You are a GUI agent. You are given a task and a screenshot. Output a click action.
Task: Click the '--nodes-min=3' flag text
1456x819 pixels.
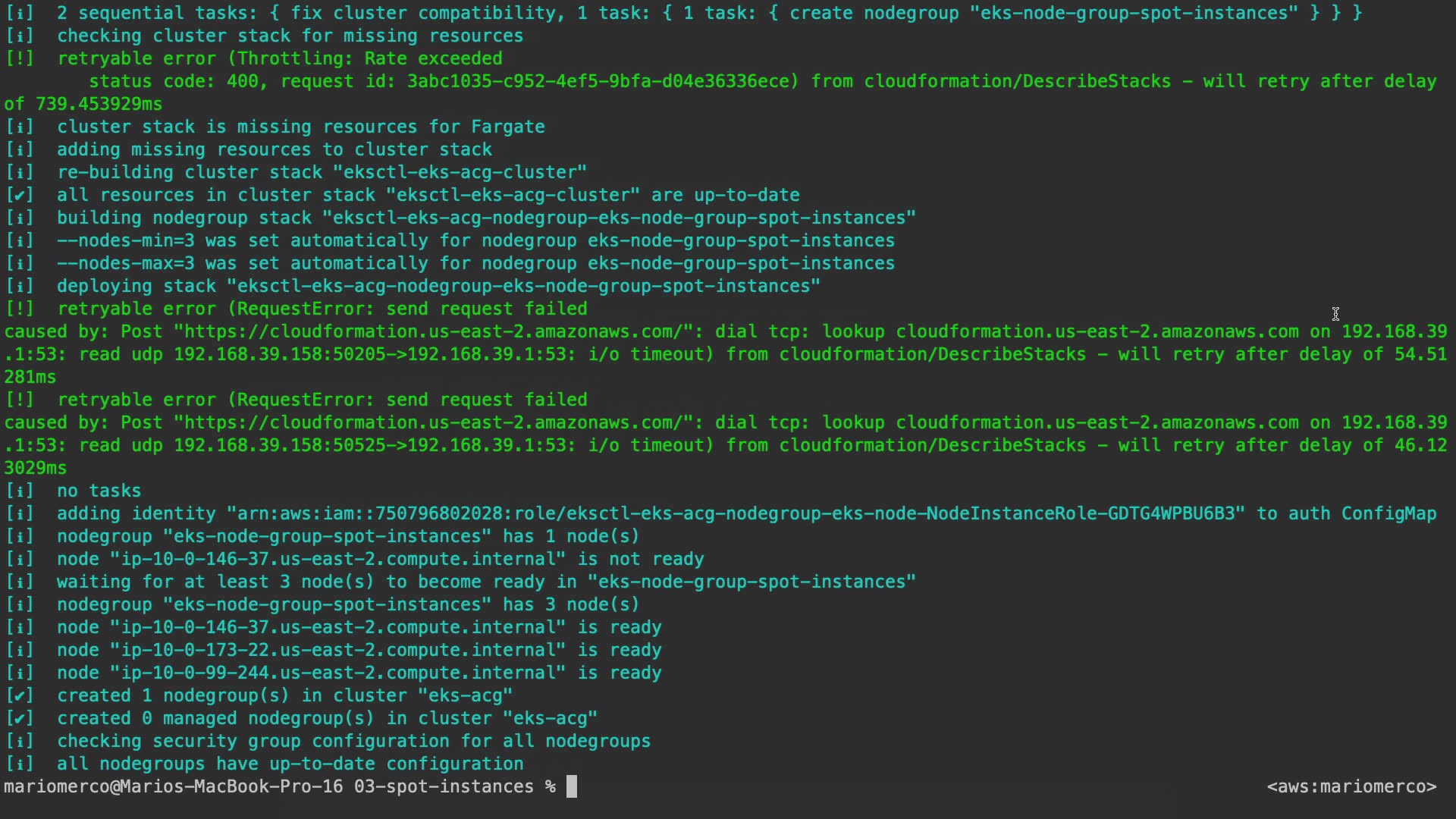[x=126, y=241]
